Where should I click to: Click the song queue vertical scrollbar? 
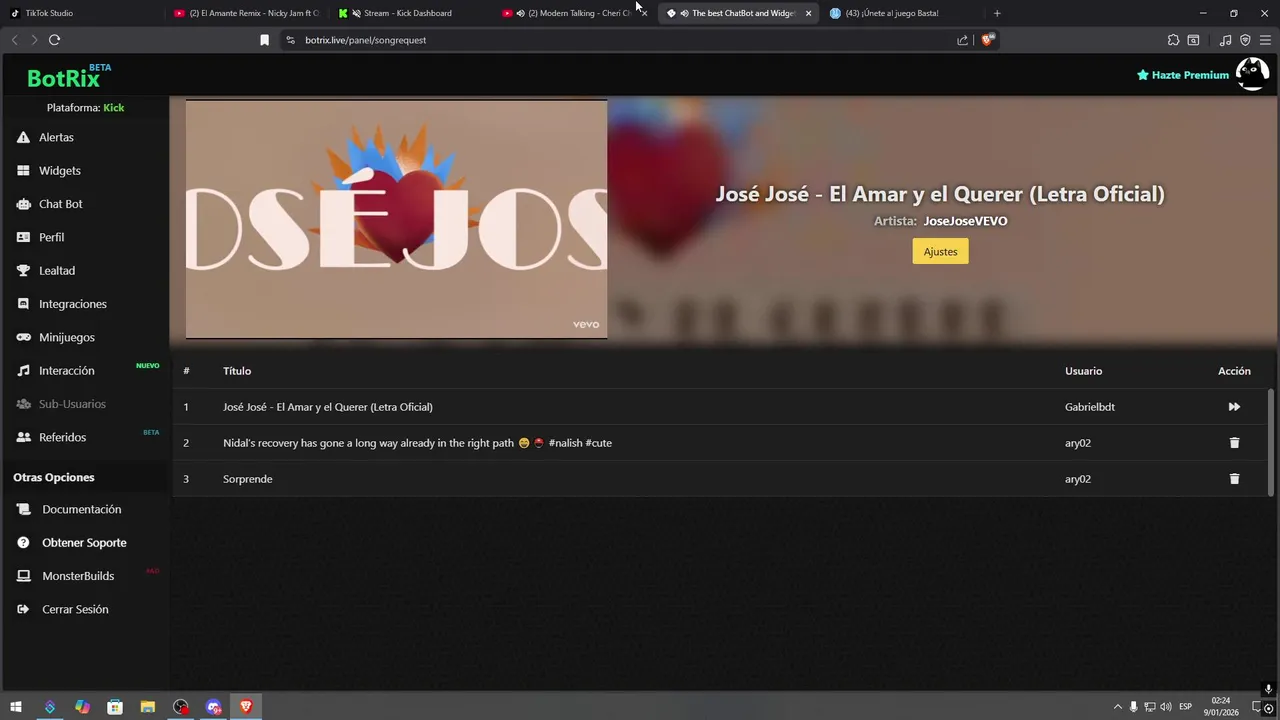pyautogui.click(x=1271, y=440)
